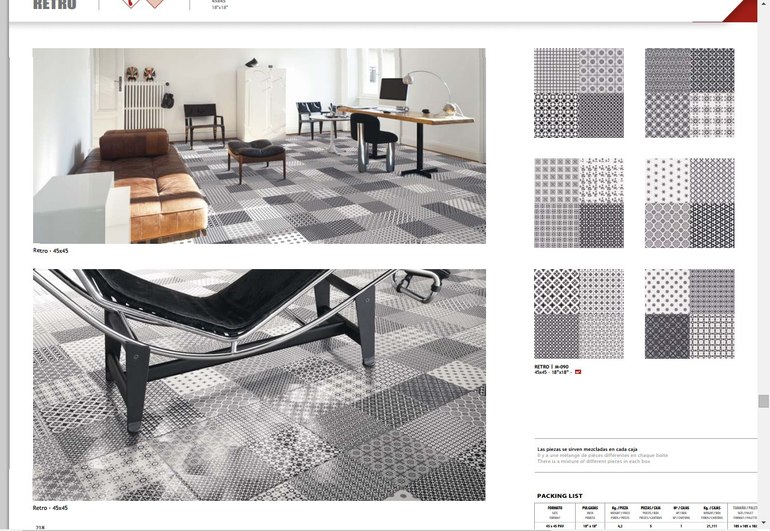
Task: Click the red corner fold at page top
Action: 741,11
